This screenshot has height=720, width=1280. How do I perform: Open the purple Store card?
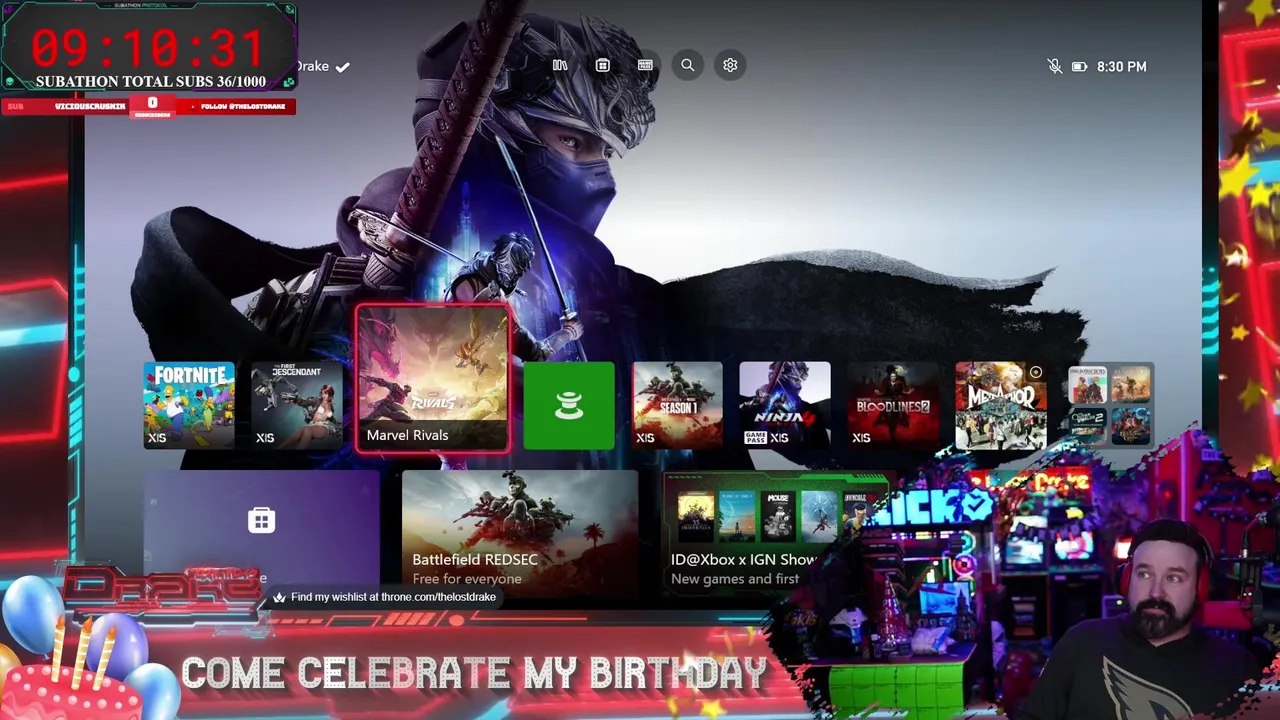tap(261, 530)
